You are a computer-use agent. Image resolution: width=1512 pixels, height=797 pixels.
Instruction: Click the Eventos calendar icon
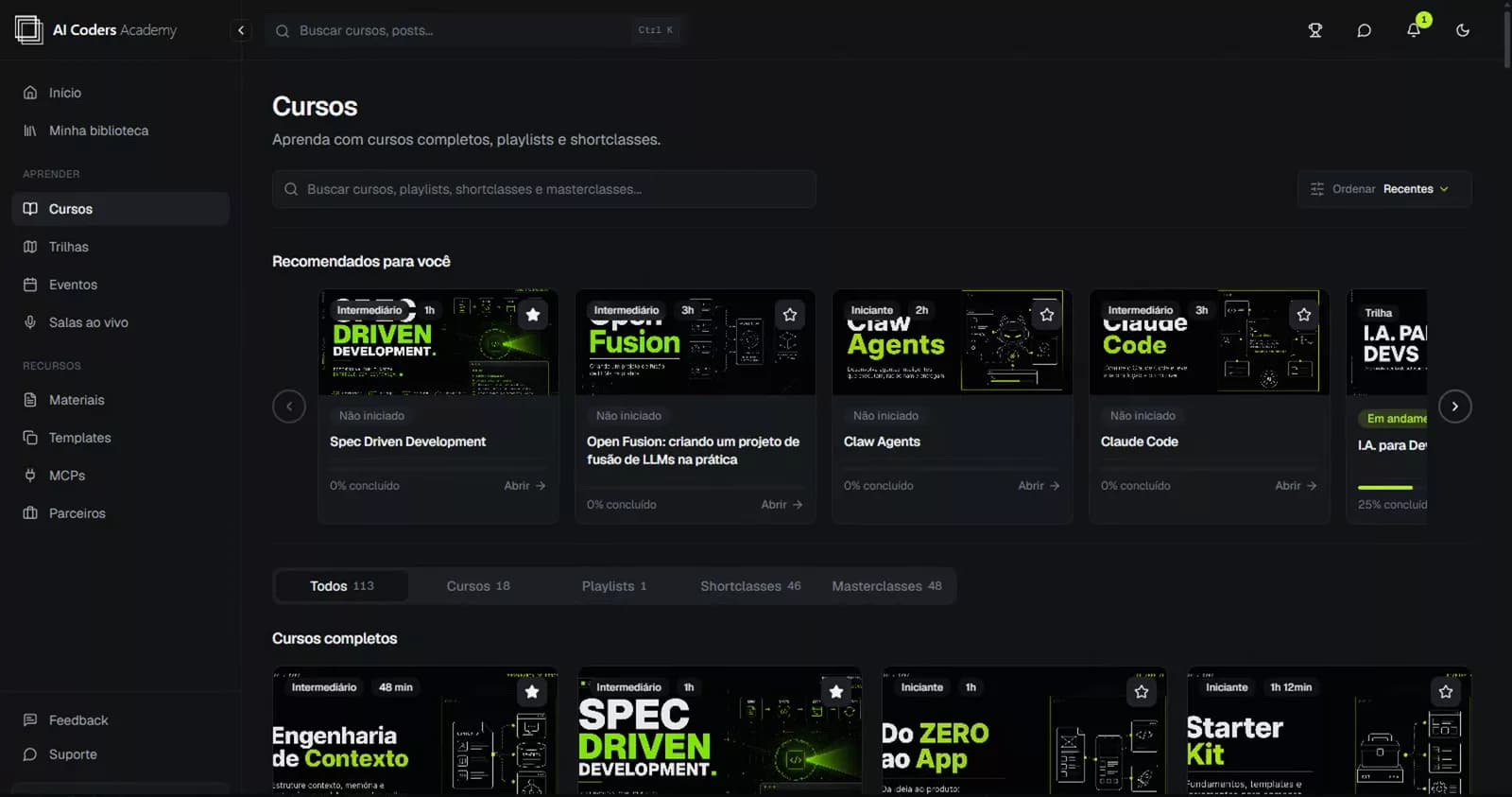(30, 285)
